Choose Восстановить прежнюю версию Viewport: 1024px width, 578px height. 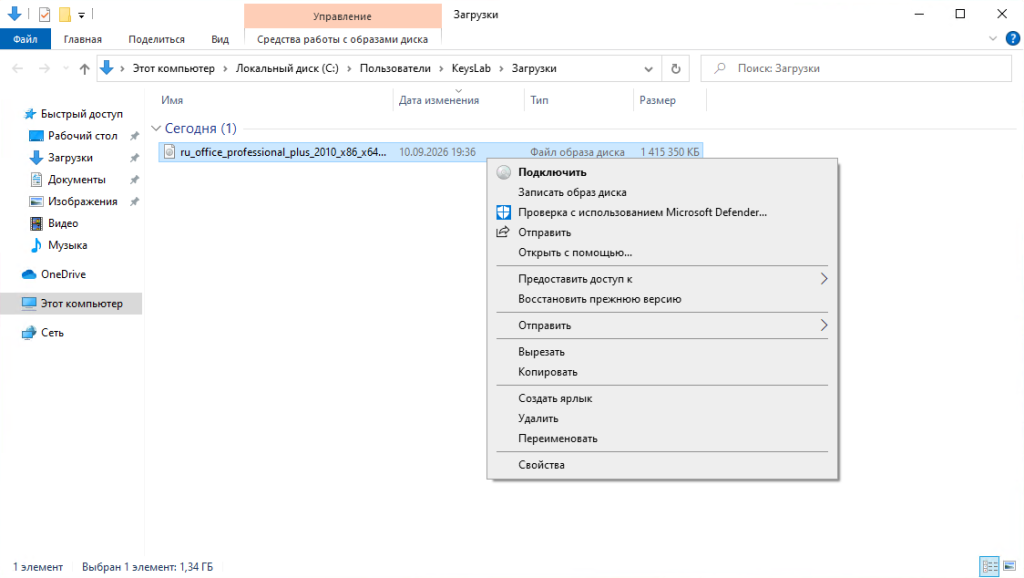coord(662,299)
